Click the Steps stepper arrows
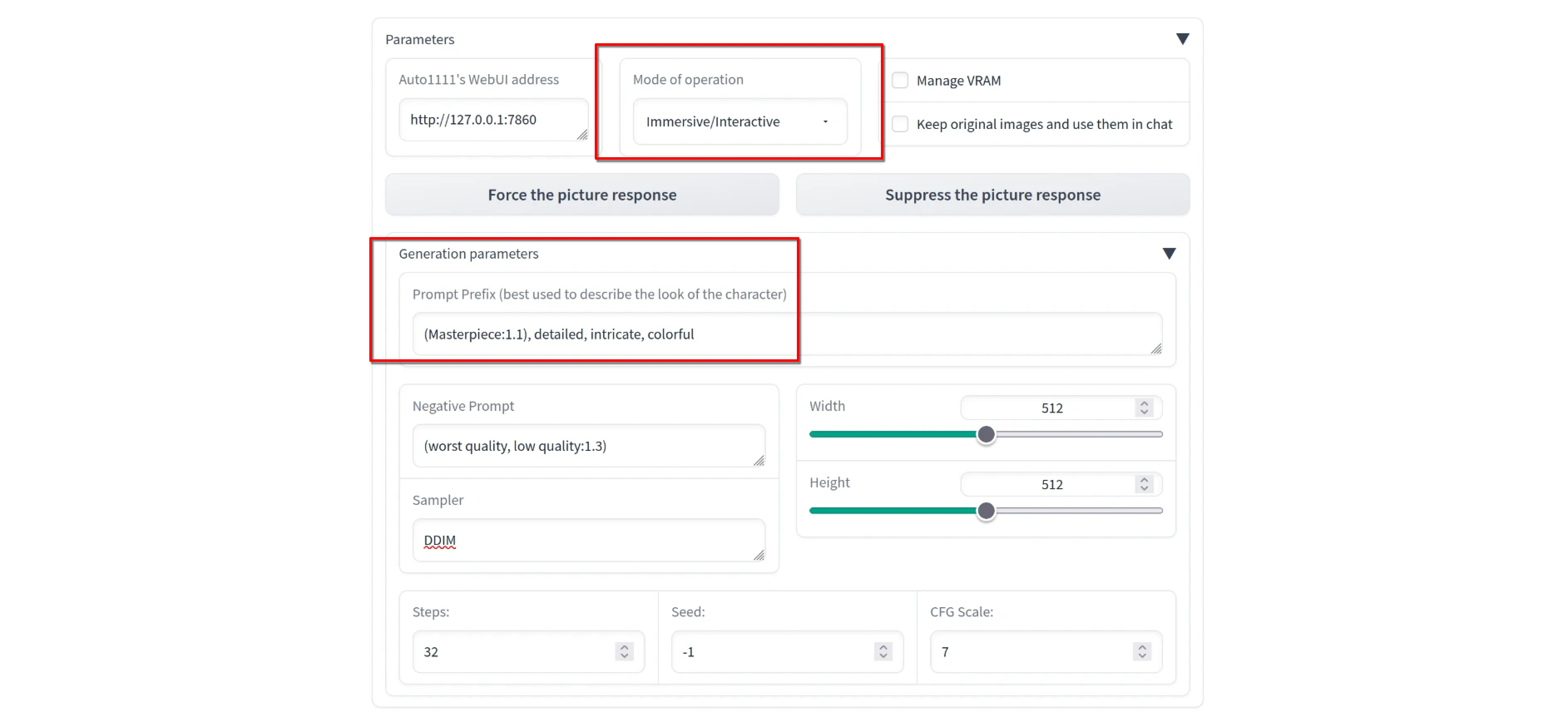The width and height of the screenshot is (1568, 717). [x=624, y=652]
